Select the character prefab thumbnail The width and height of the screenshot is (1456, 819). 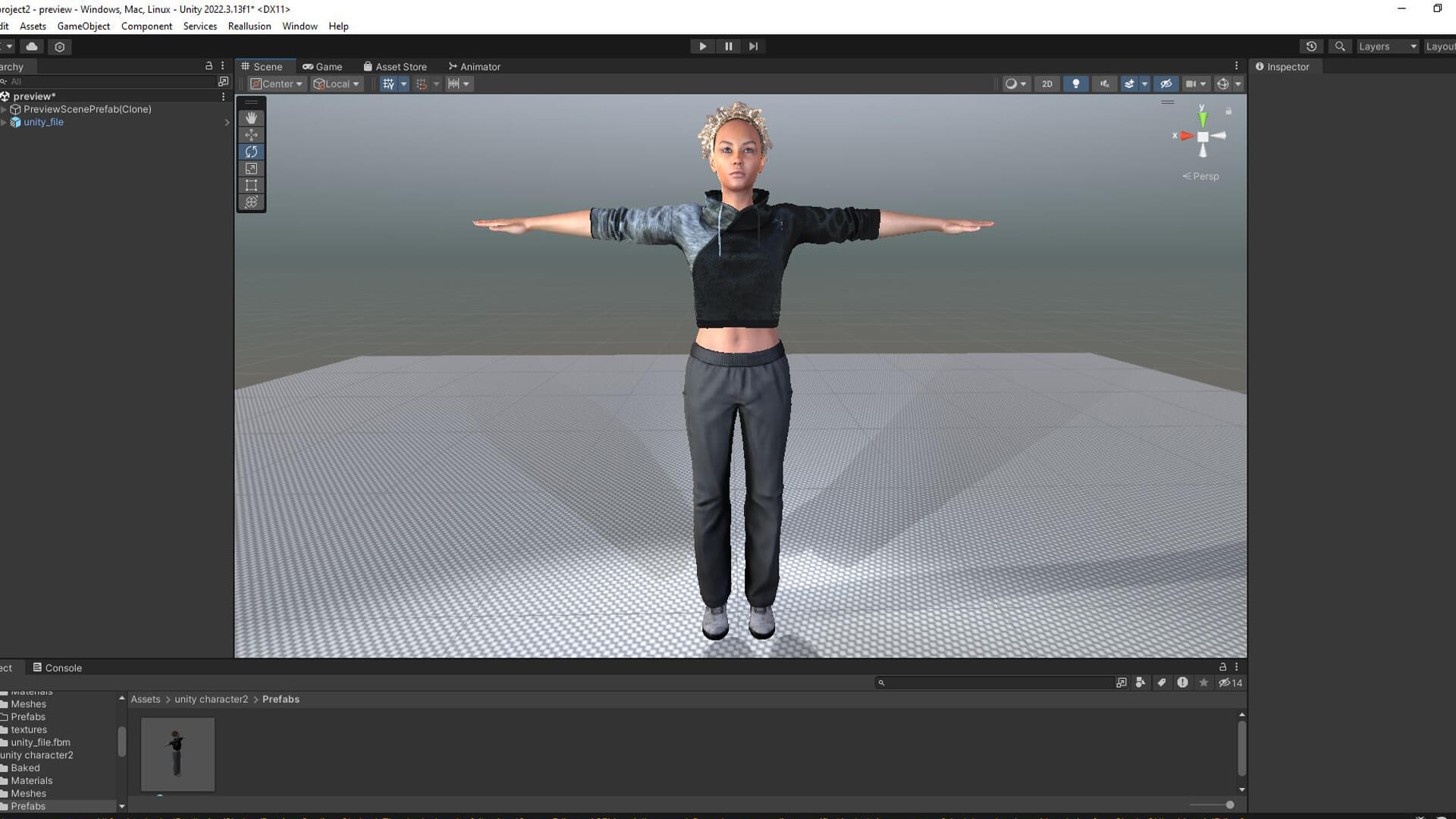pos(177,754)
